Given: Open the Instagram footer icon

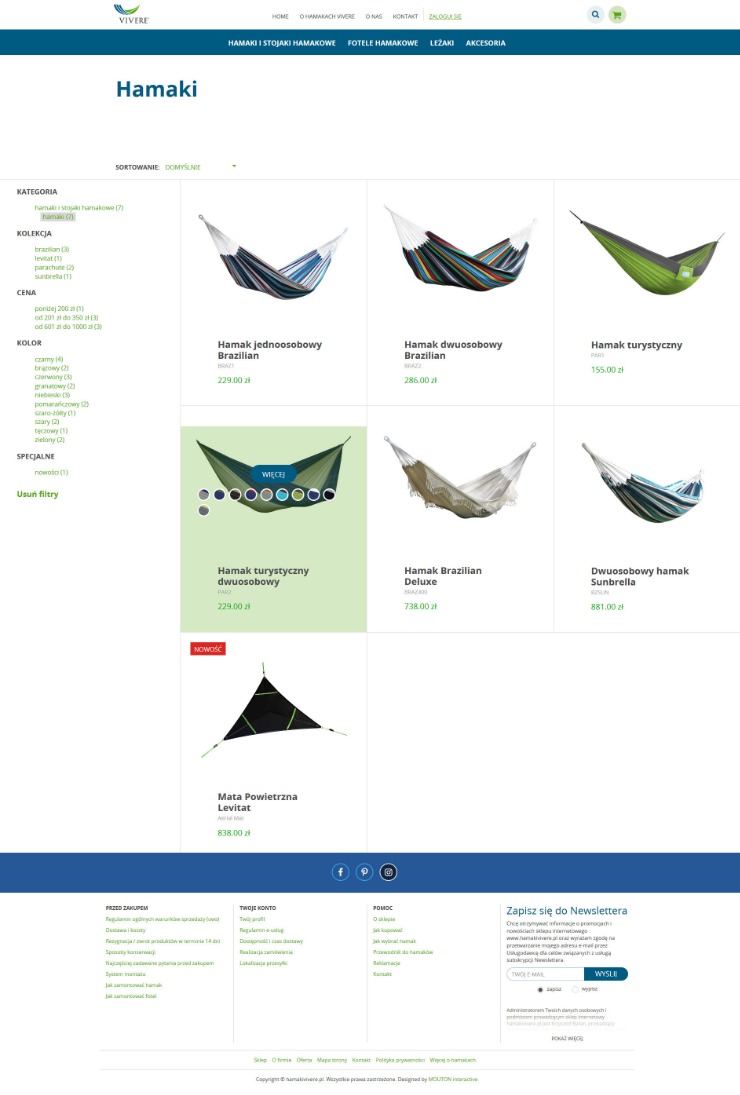Looking at the screenshot, I should (389, 872).
